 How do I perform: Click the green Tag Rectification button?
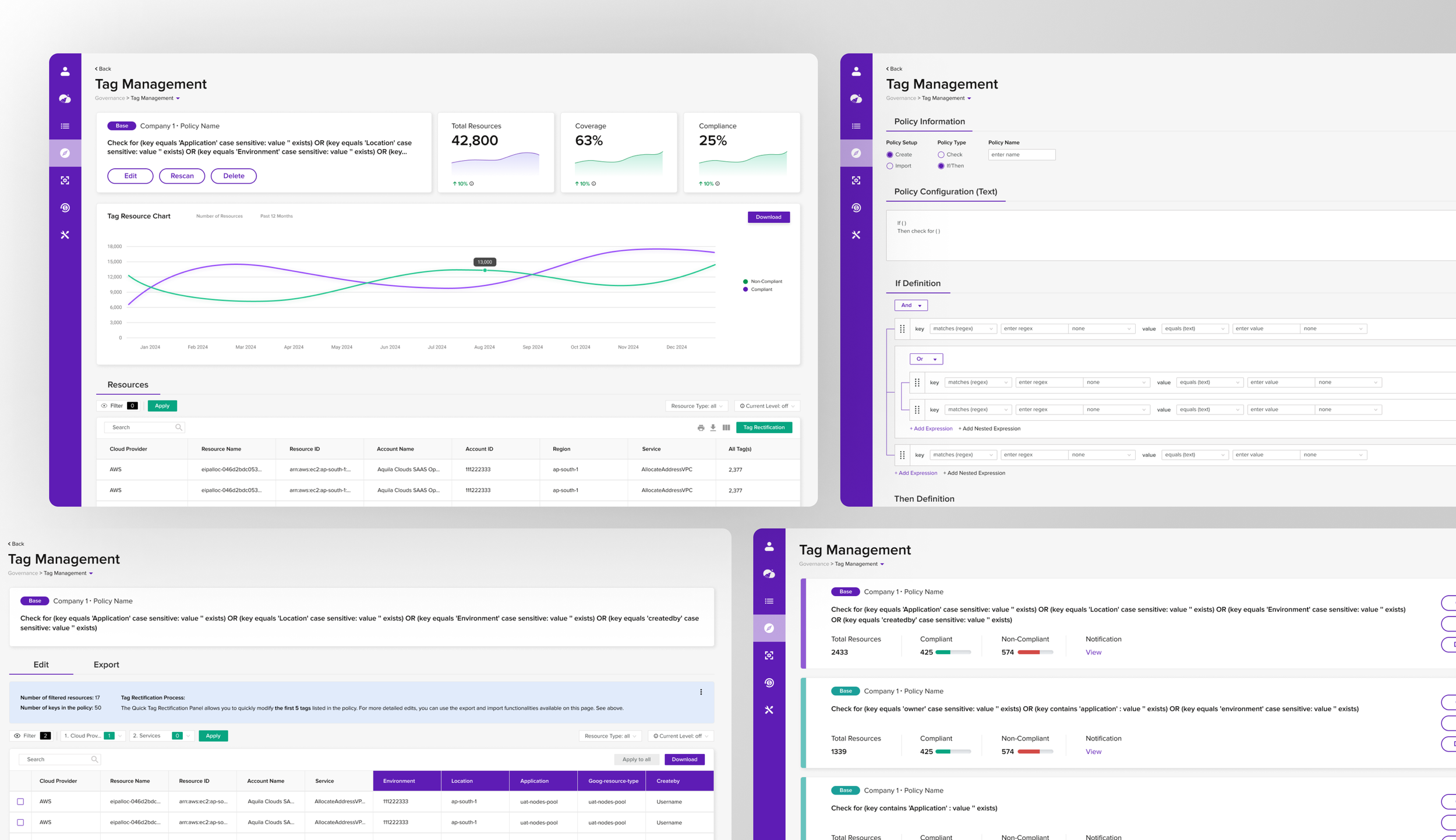[x=764, y=427]
